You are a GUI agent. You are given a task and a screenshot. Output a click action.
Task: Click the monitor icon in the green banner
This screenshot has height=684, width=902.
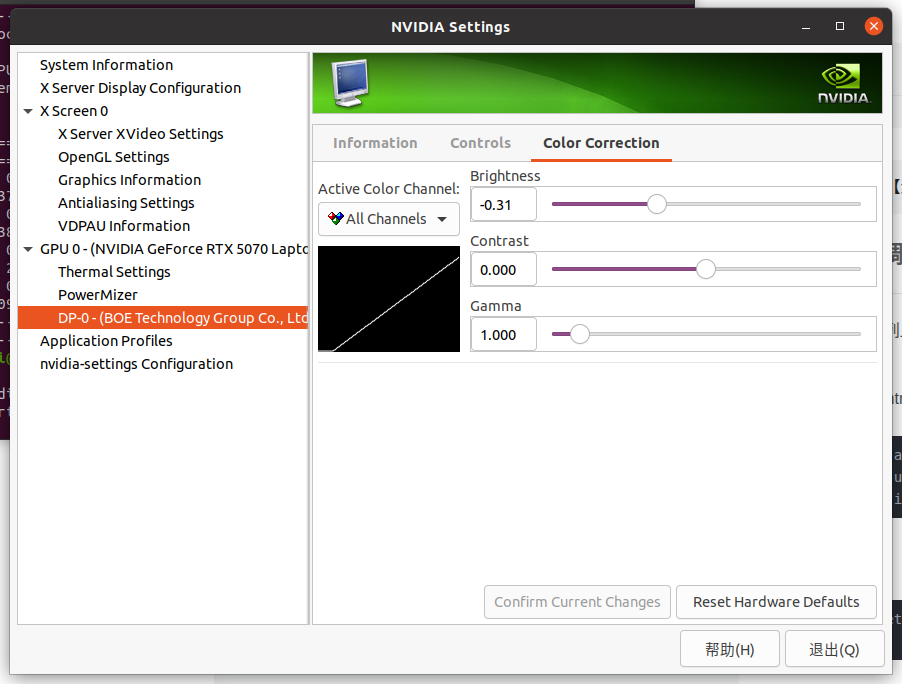point(350,83)
